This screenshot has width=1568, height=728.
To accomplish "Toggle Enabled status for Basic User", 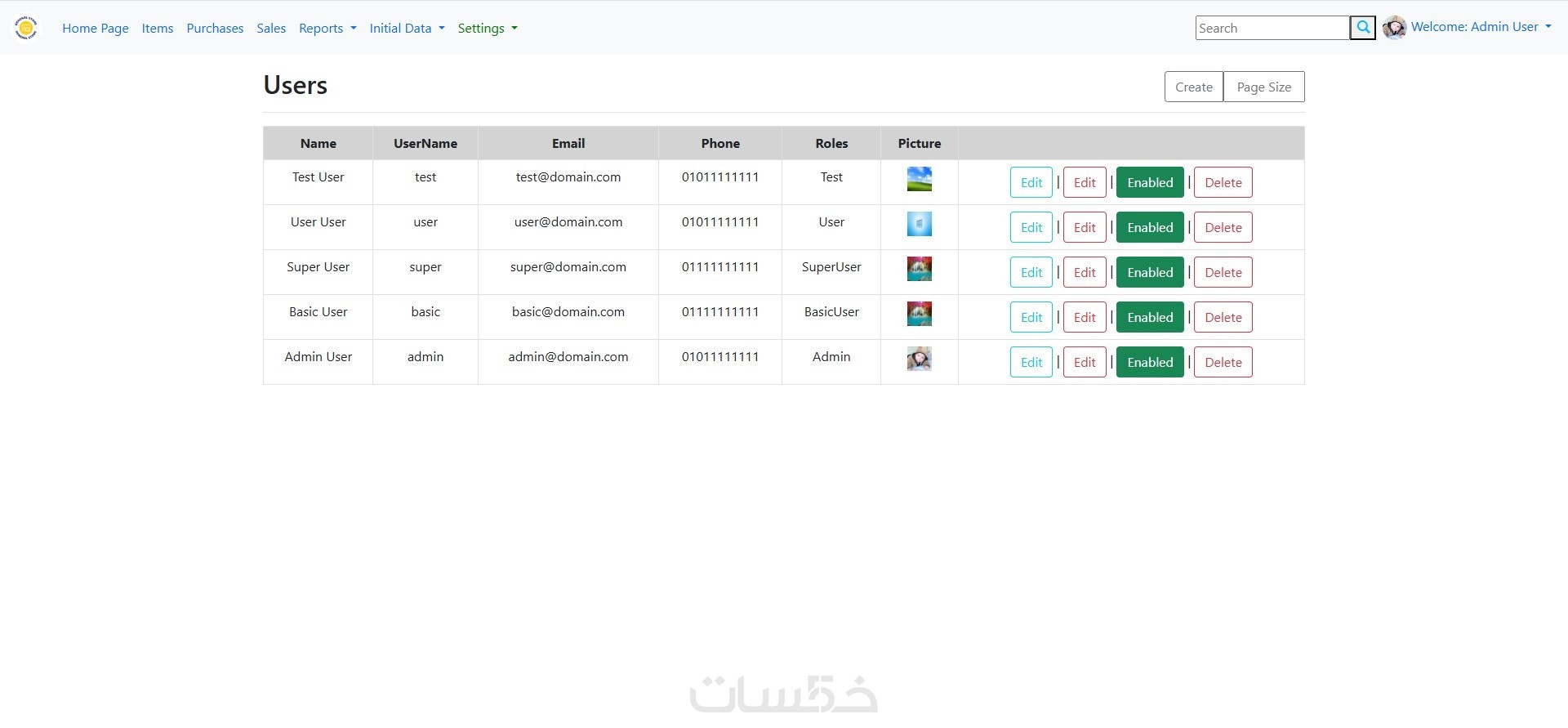I will pyautogui.click(x=1150, y=317).
